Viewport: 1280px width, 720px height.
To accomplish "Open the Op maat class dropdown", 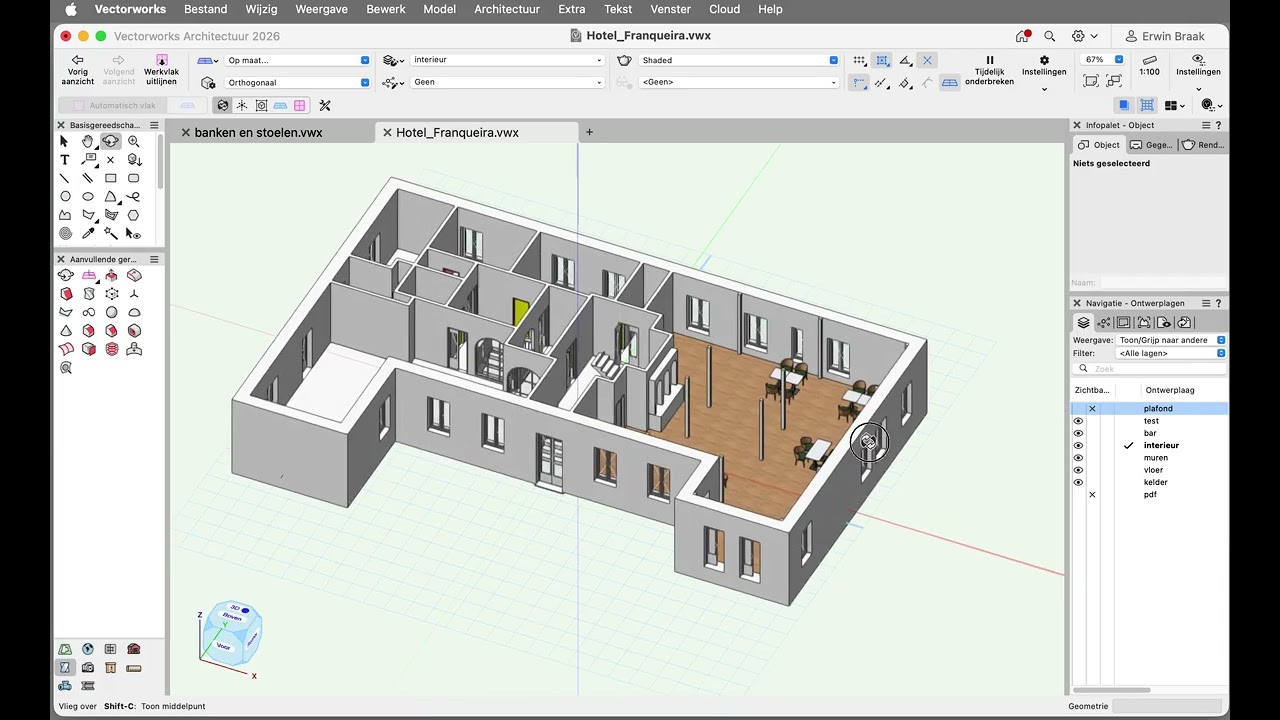I will (x=297, y=60).
